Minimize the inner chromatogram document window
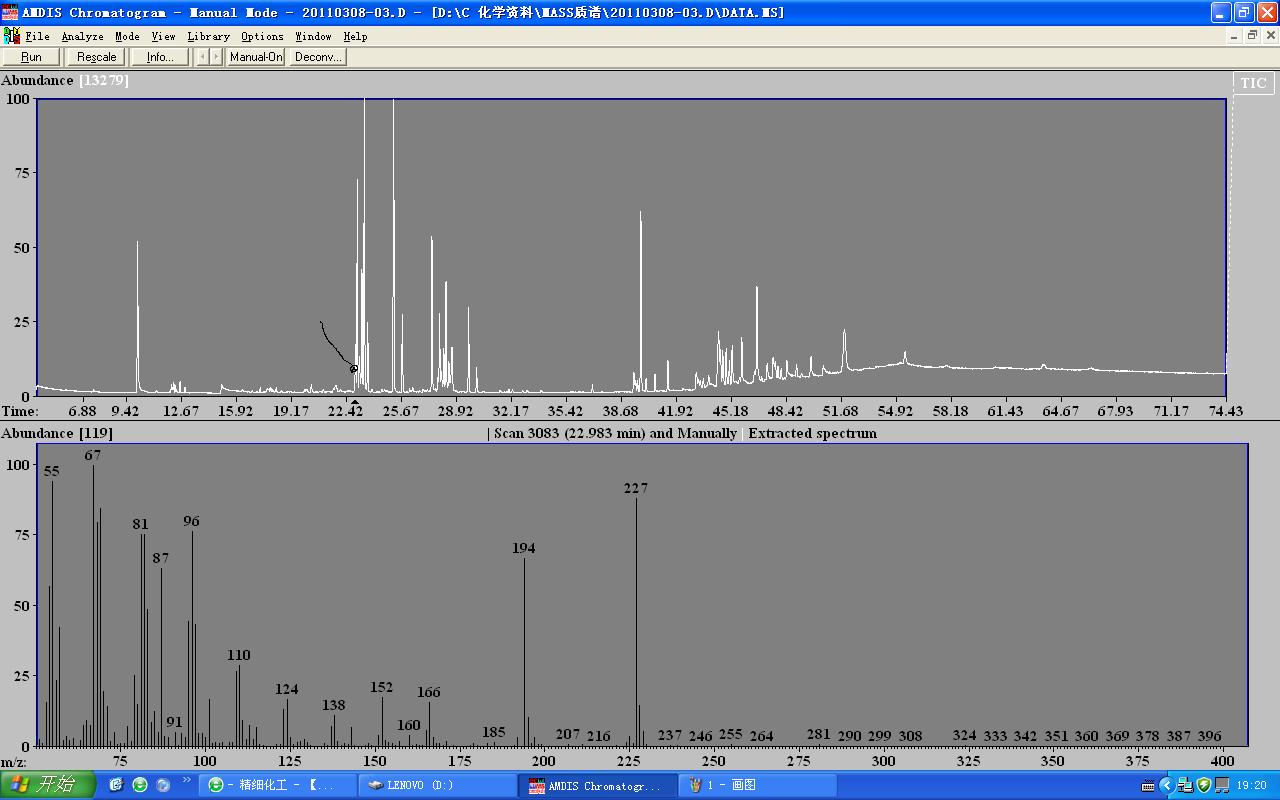1280x800 pixels. point(1234,35)
